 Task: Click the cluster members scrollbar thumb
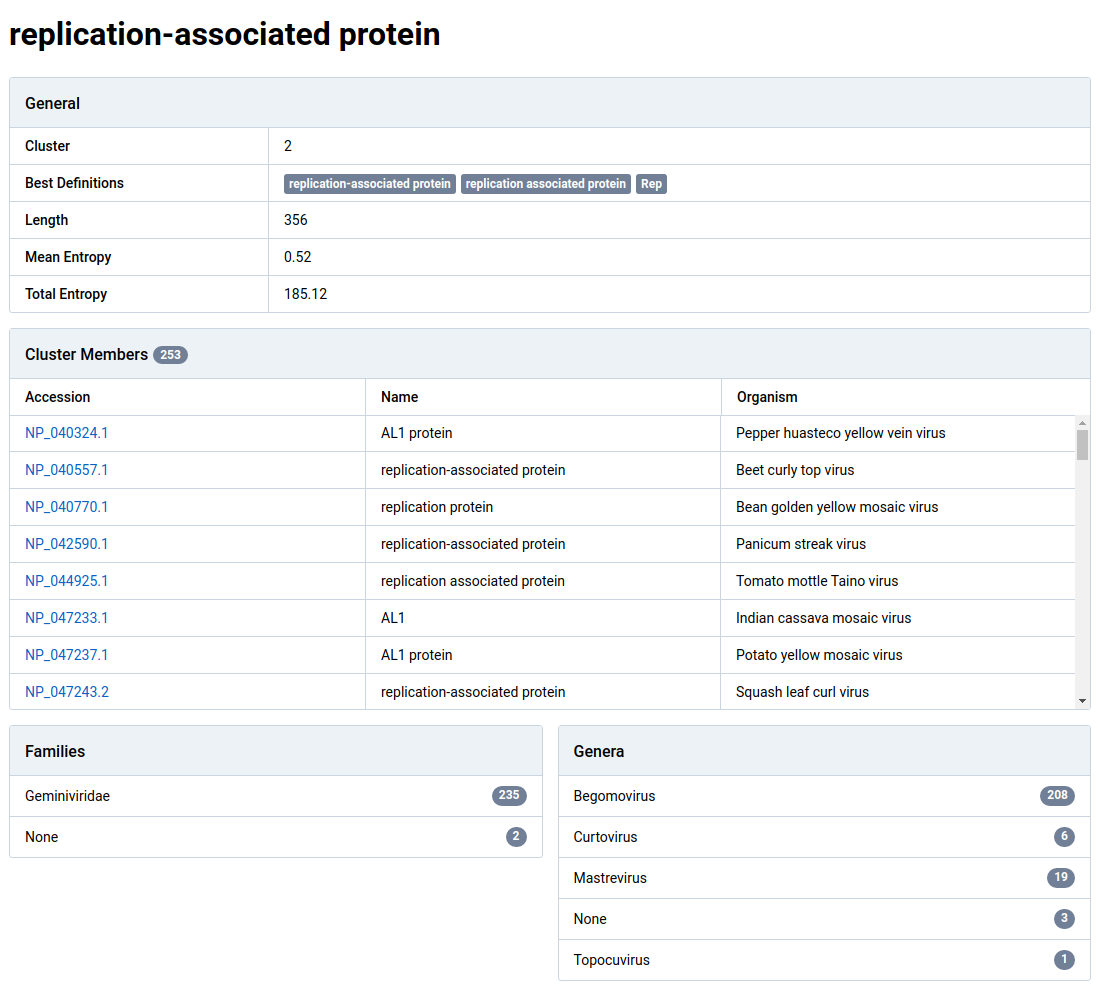pos(1082,444)
